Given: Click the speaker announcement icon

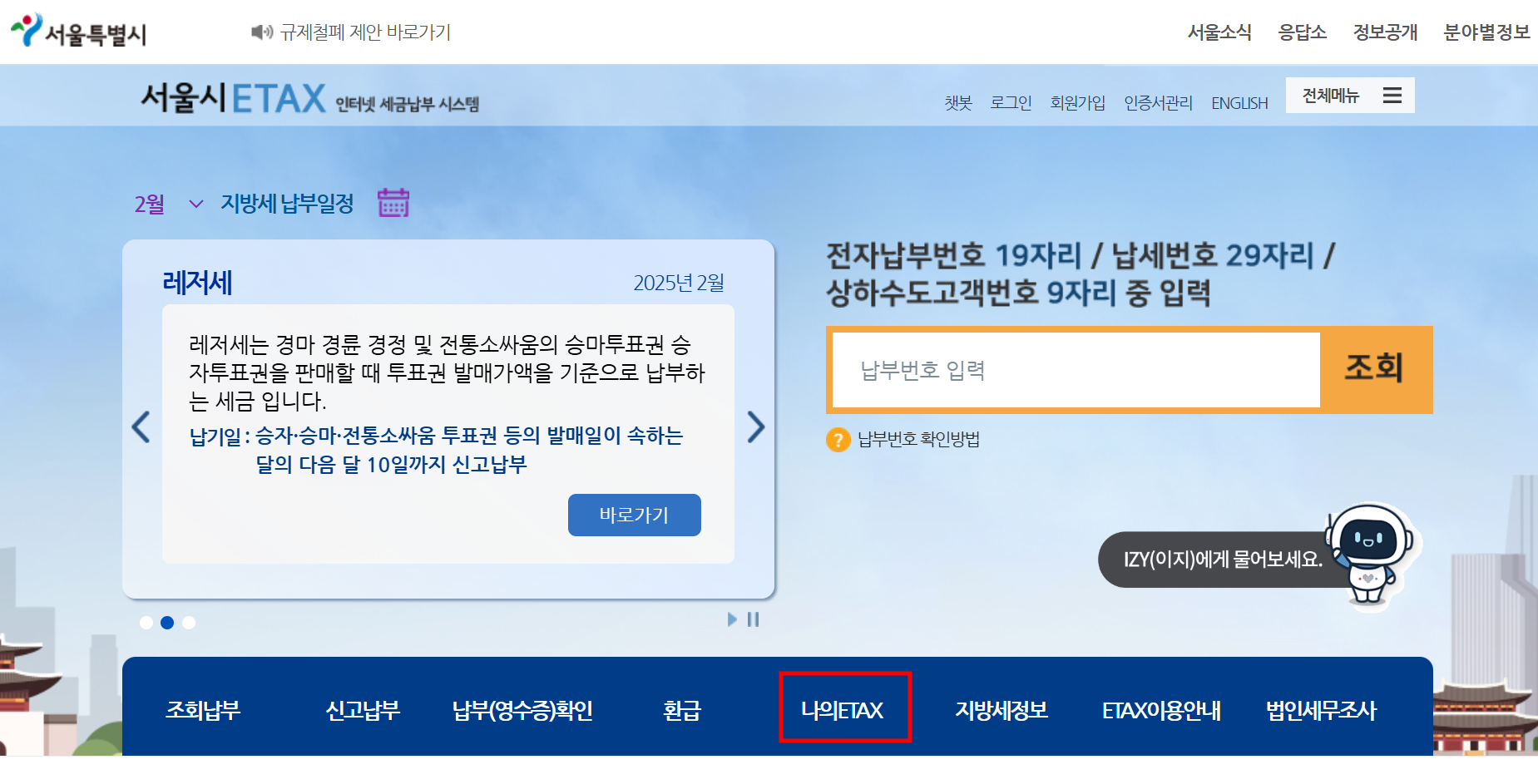Looking at the screenshot, I should (262, 32).
